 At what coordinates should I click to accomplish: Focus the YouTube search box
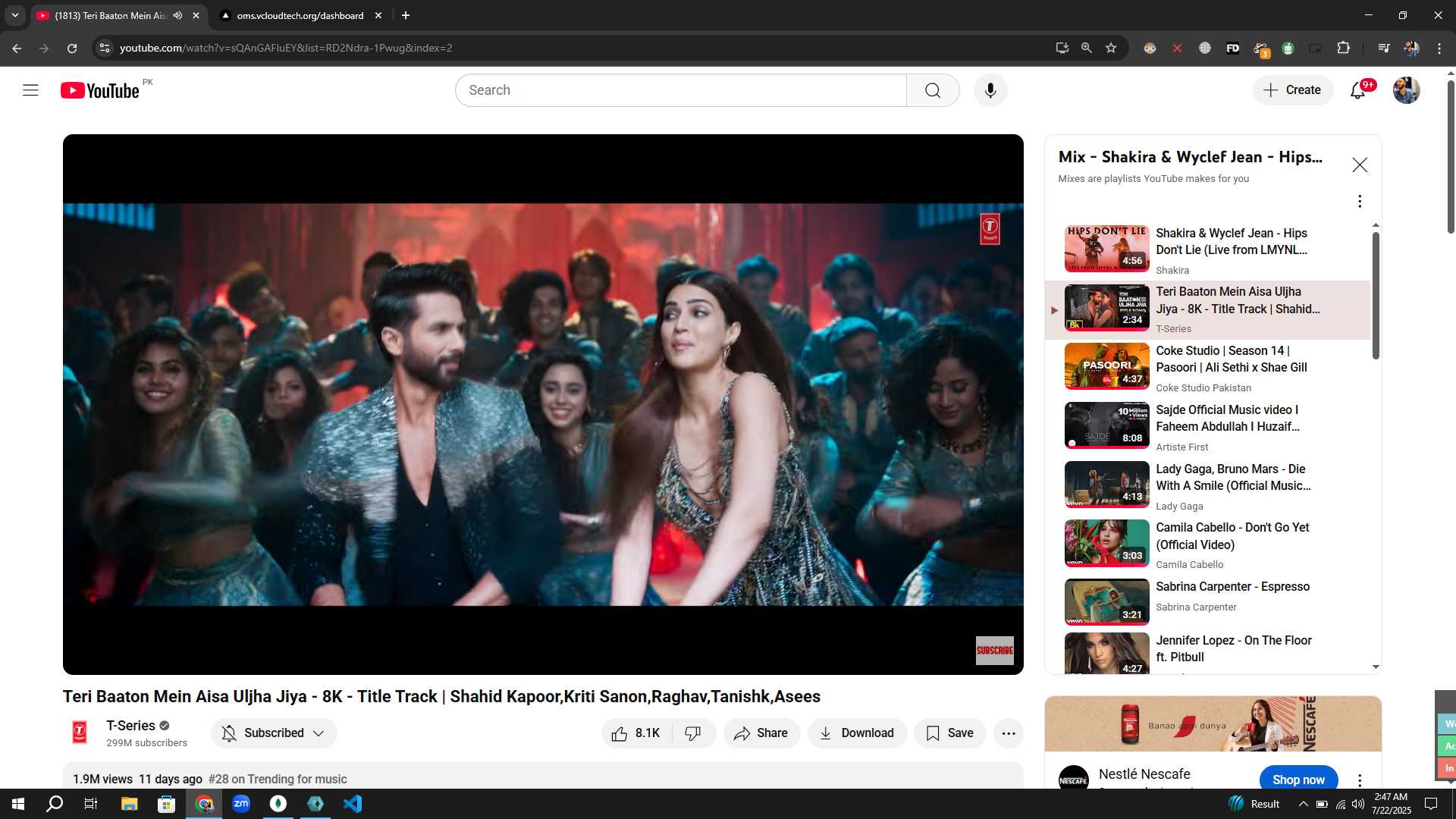[681, 90]
